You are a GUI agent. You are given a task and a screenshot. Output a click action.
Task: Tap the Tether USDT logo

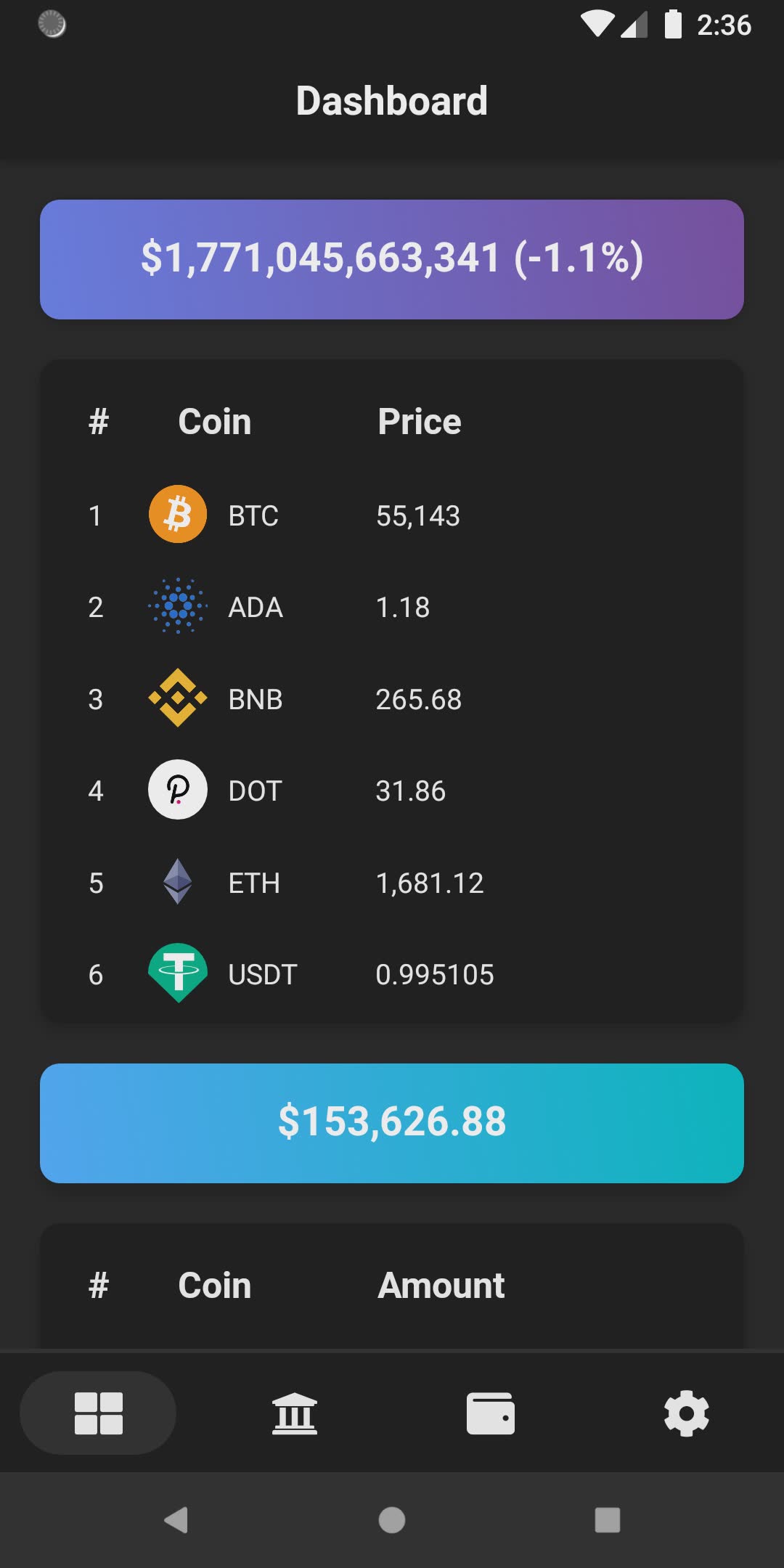point(178,973)
